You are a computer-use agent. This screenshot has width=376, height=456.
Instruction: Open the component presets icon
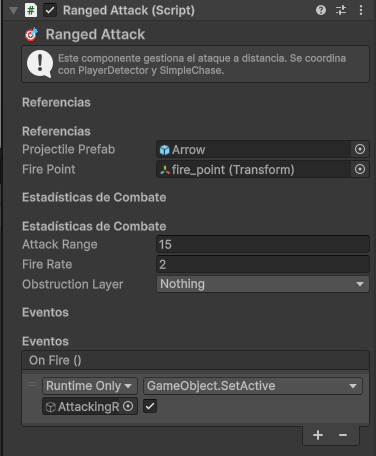click(341, 10)
